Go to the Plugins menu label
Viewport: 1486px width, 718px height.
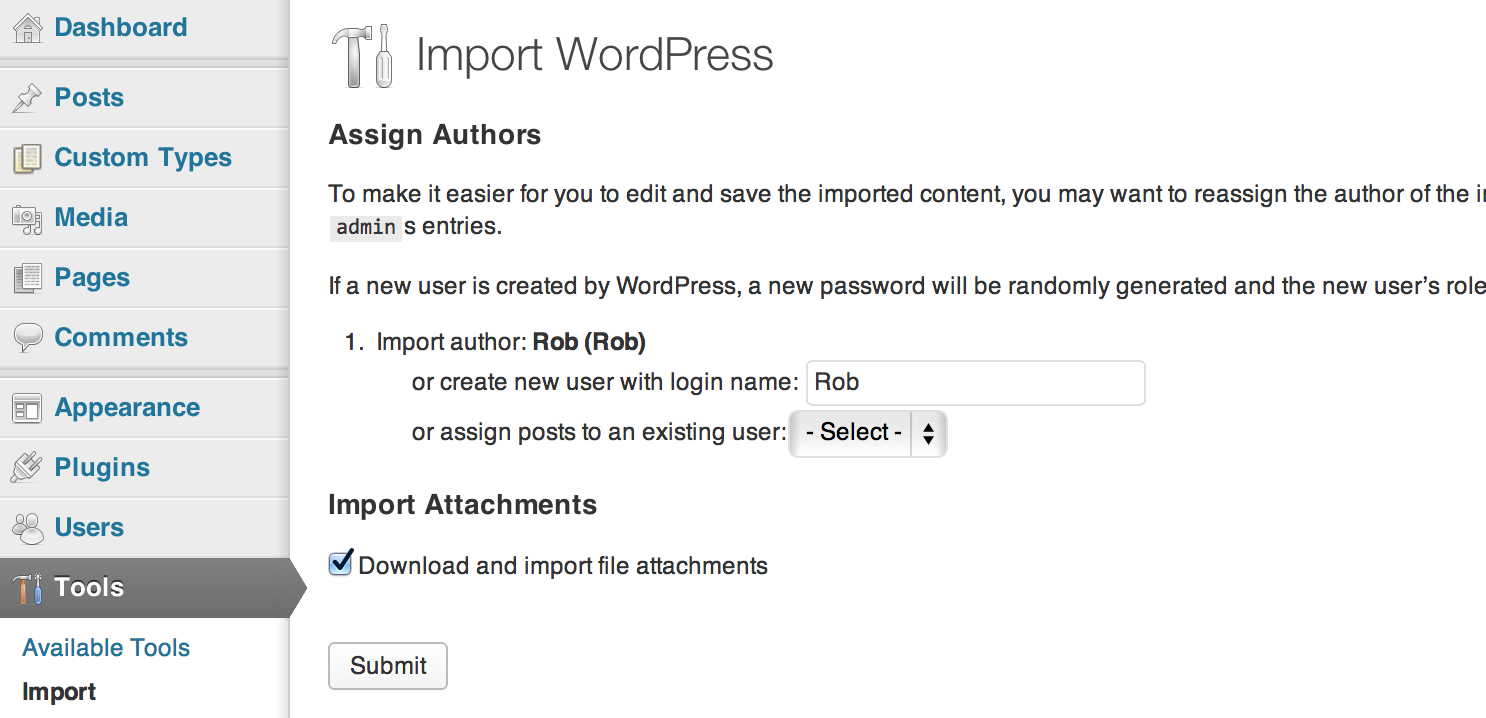[102, 468]
